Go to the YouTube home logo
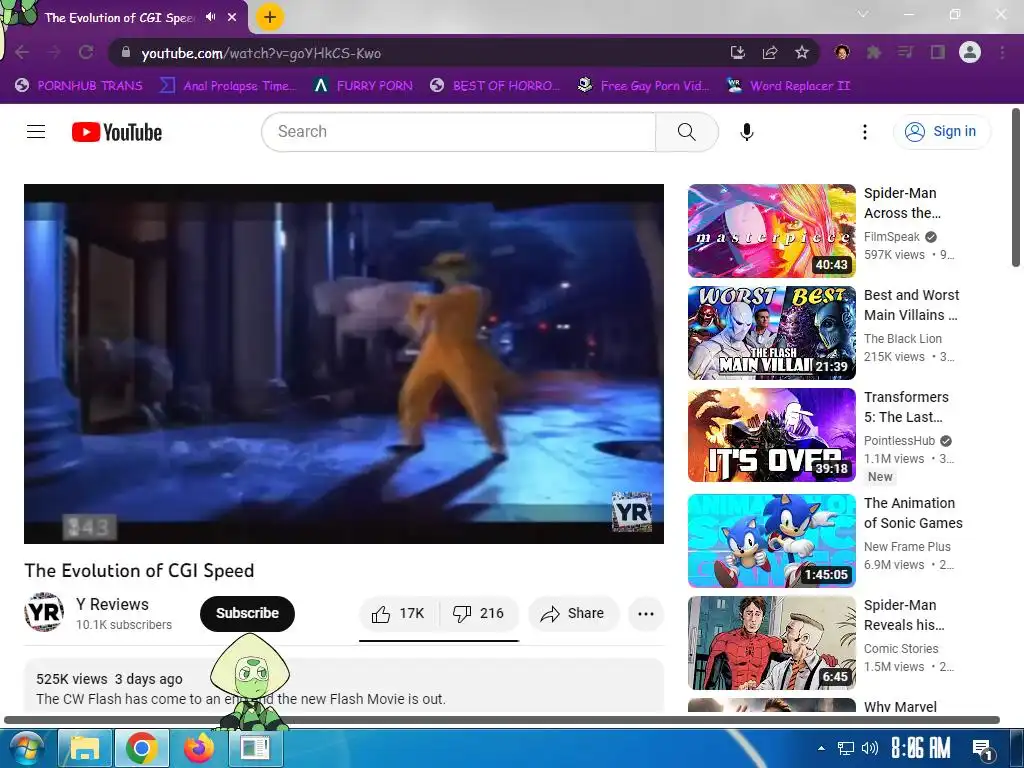 coord(117,132)
